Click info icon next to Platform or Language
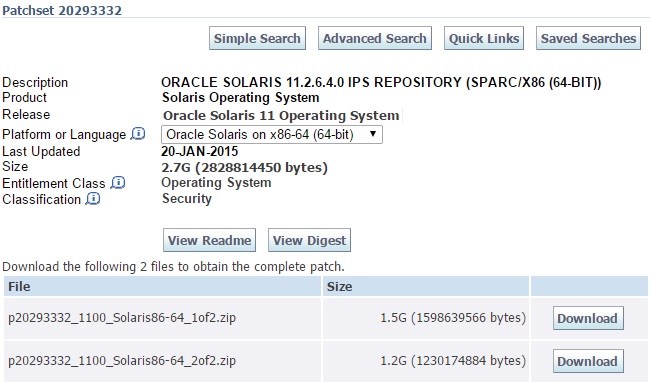This screenshot has width=650, height=382. point(138,134)
